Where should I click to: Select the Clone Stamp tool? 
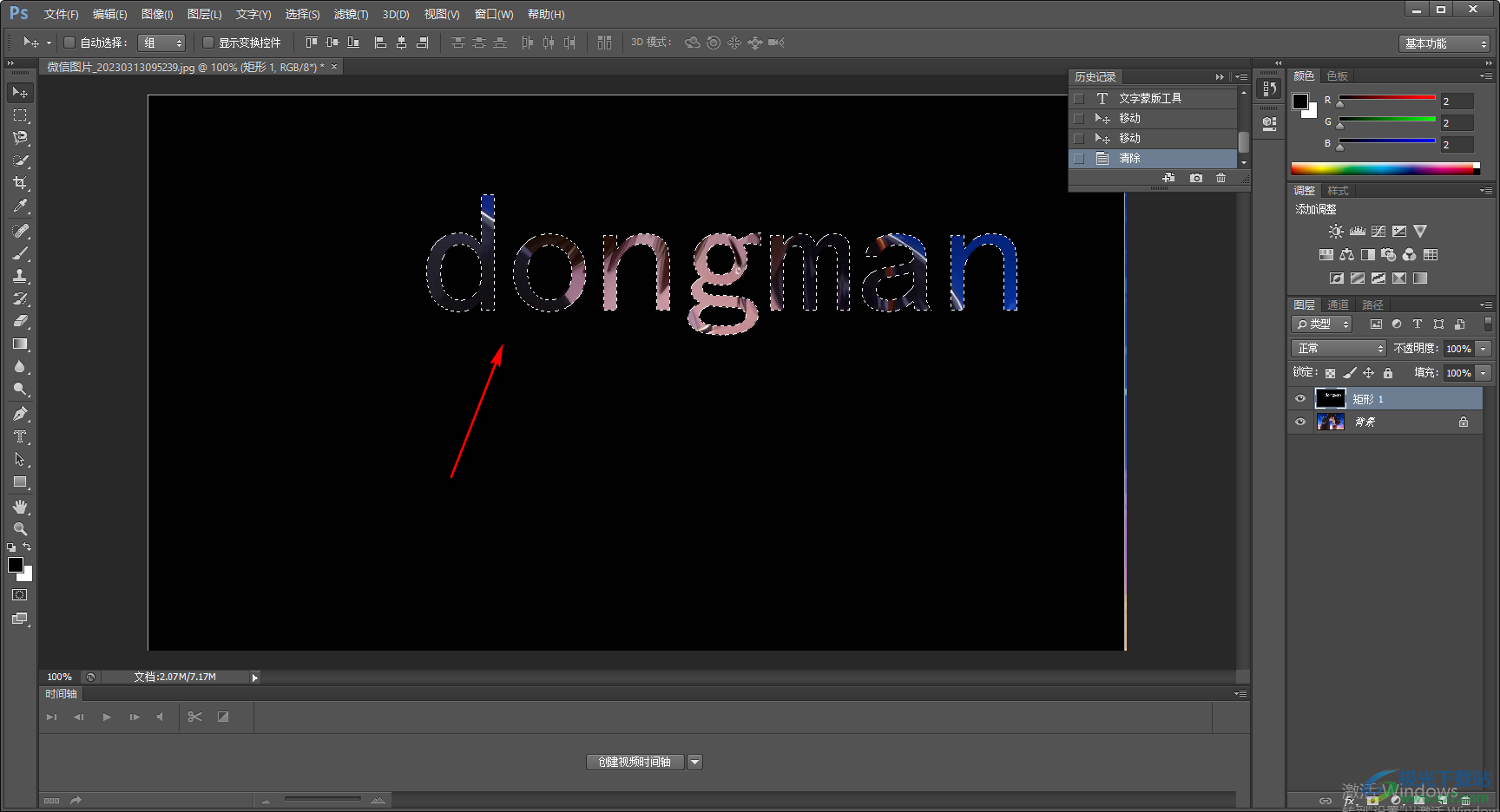(20, 276)
